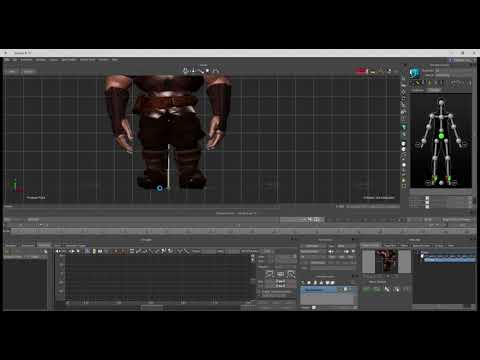Open the Help menu in menu bar
This screenshot has width=480, height=360.
115,60
